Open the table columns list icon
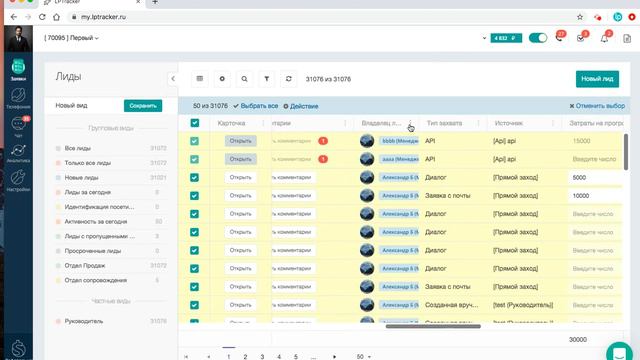 tap(200, 79)
